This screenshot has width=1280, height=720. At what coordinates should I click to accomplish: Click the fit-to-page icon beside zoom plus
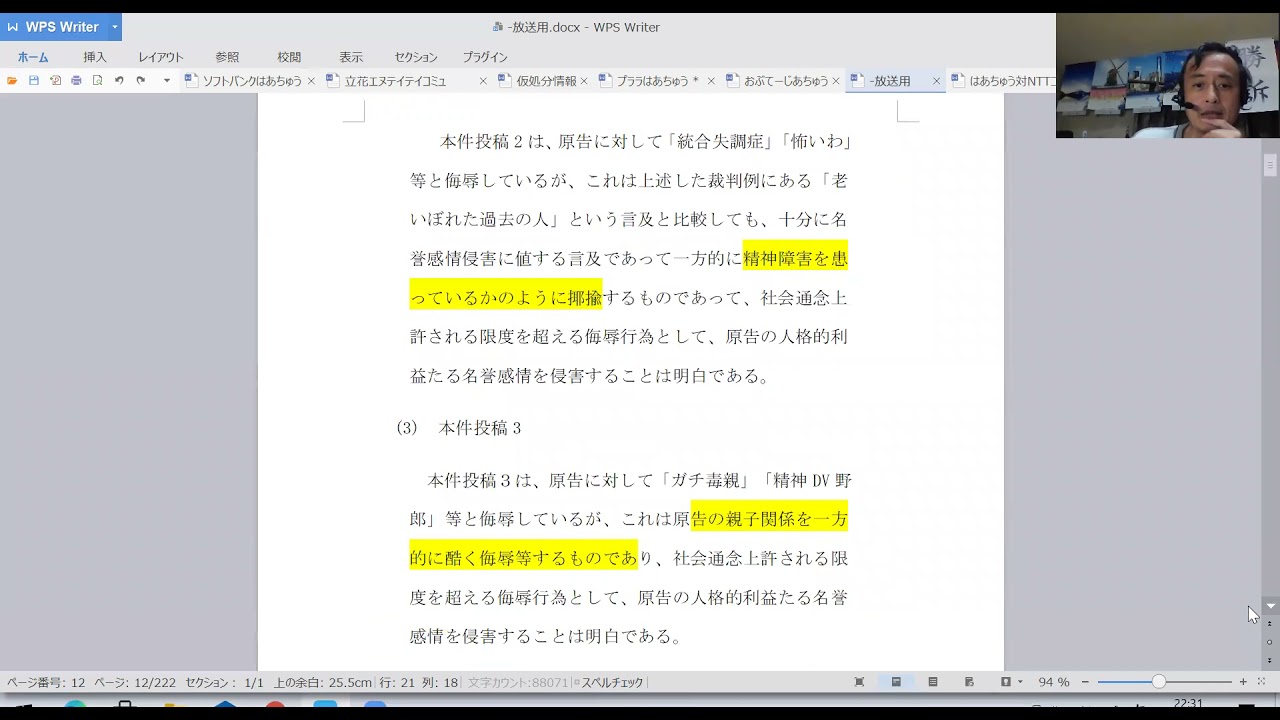(1261, 682)
